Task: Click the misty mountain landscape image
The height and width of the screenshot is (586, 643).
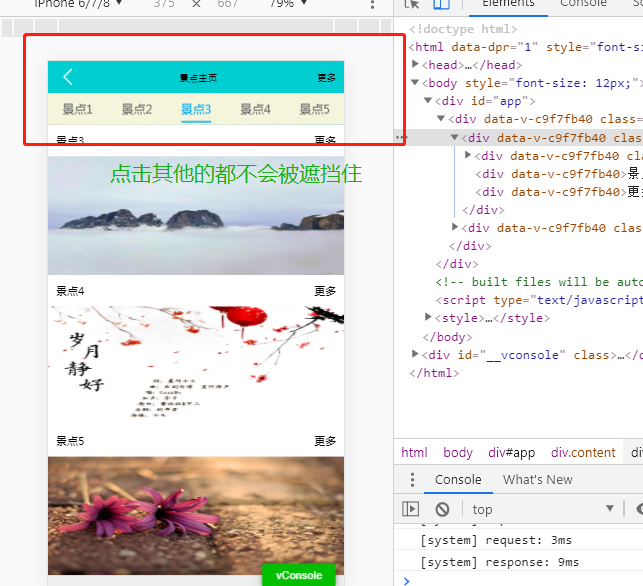Action: pos(196,215)
